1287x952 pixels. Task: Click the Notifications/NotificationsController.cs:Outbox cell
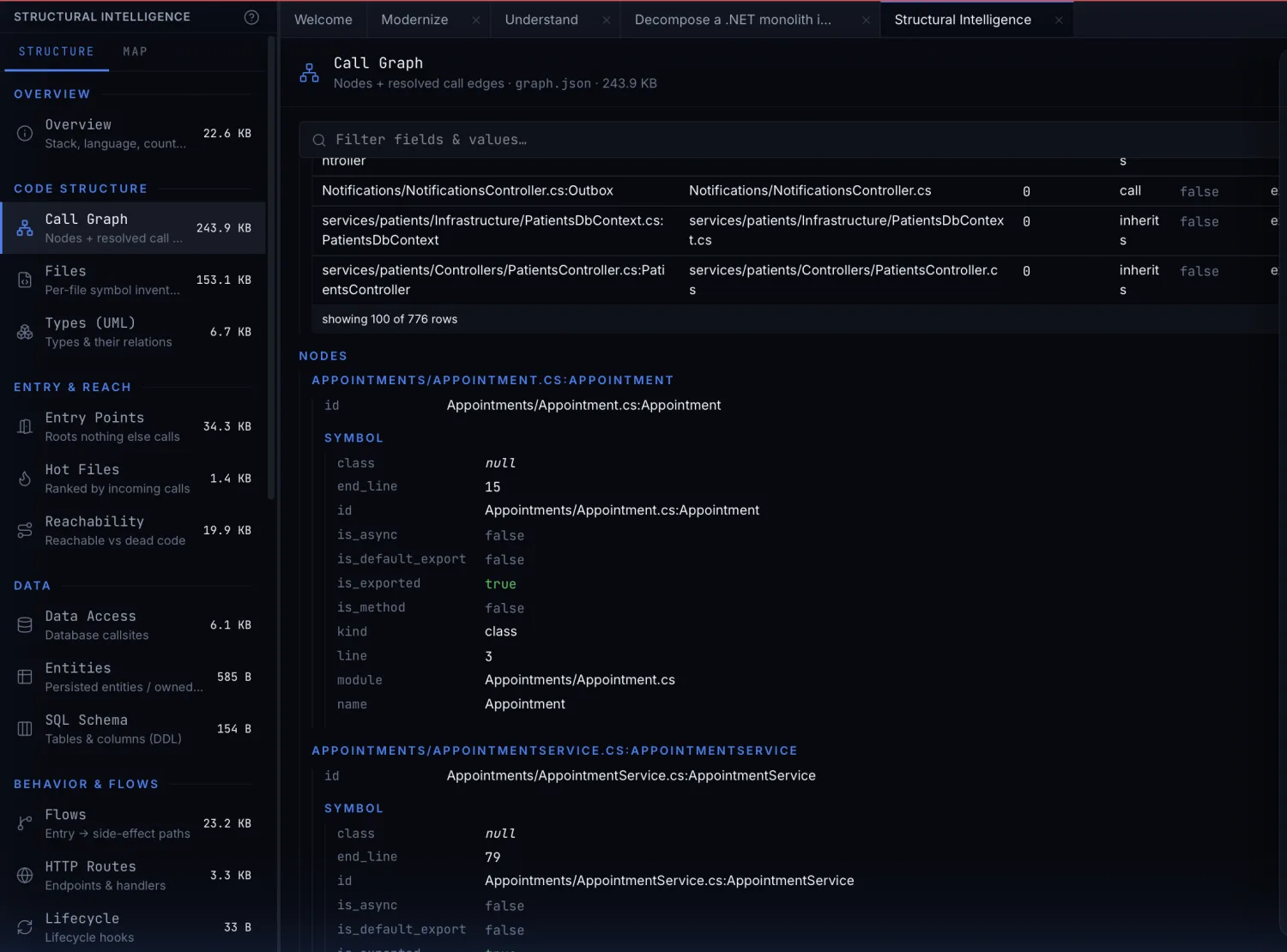468,190
